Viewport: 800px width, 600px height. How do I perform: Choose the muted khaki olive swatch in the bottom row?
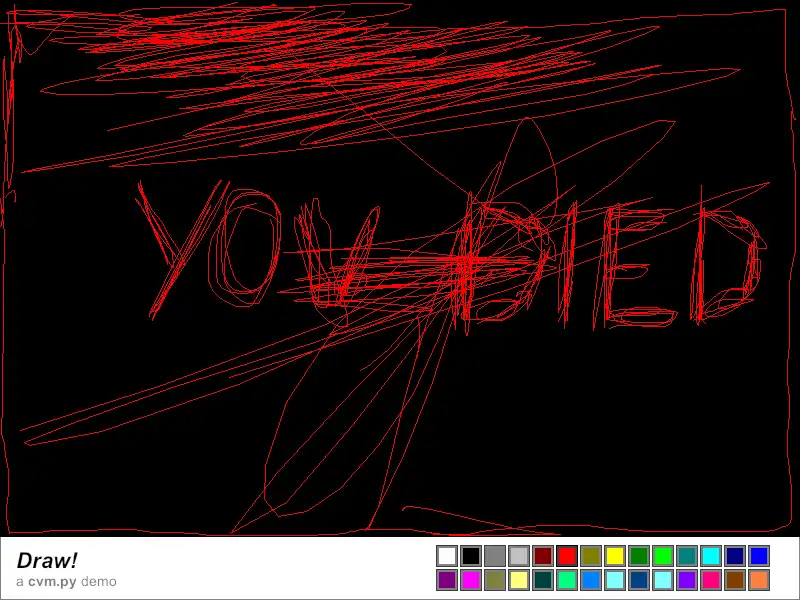point(495,580)
